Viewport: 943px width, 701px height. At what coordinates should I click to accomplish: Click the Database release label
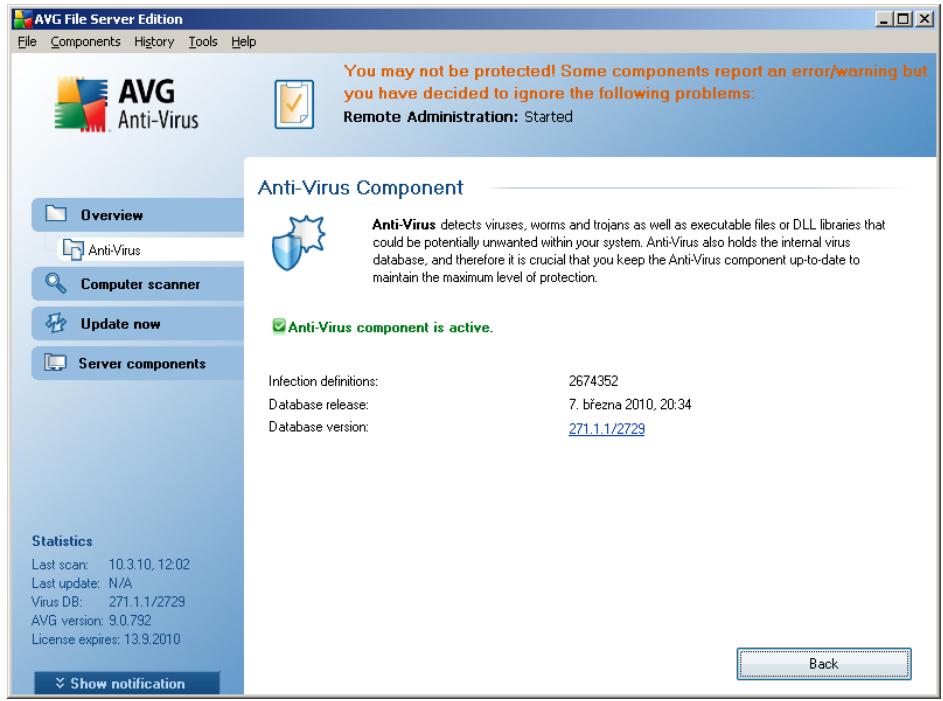[x=318, y=404]
